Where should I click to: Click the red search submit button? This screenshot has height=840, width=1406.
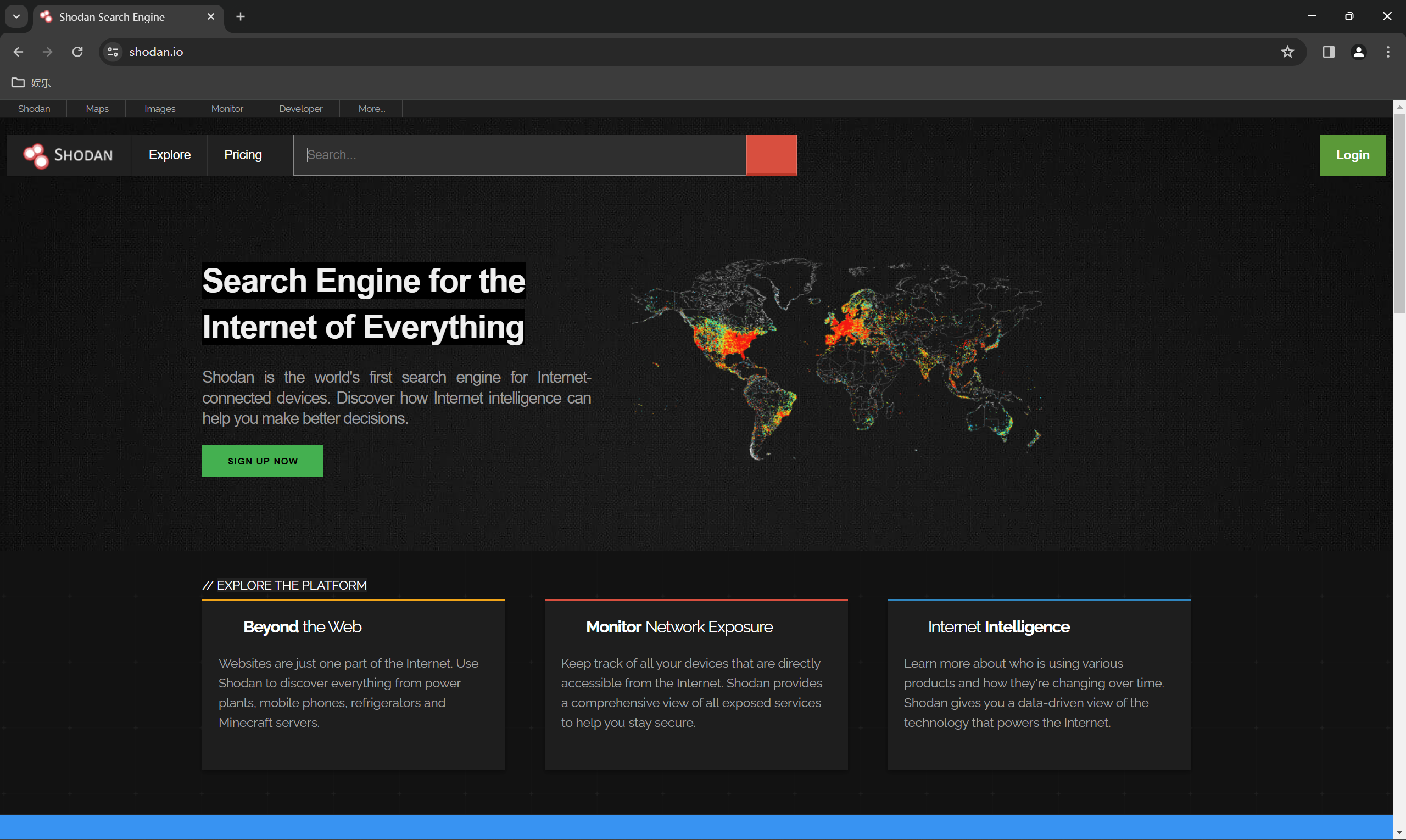tap(771, 155)
